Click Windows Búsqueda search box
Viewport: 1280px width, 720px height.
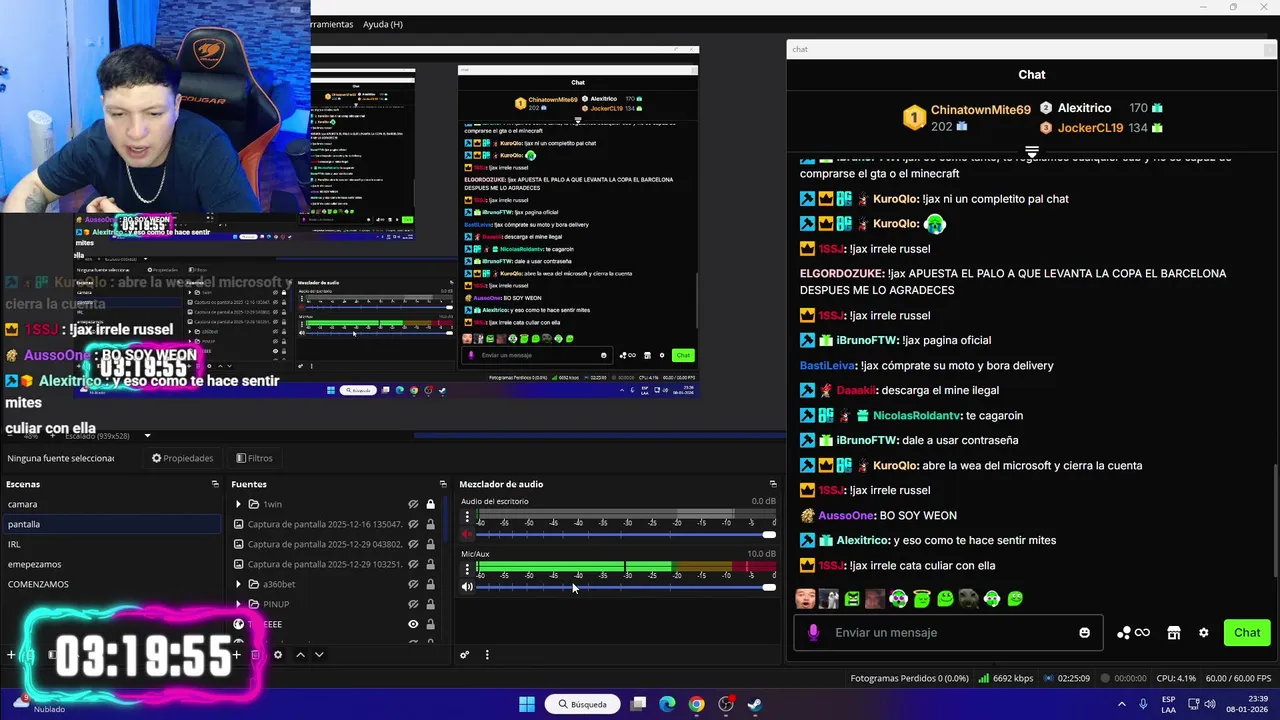(x=582, y=704)
